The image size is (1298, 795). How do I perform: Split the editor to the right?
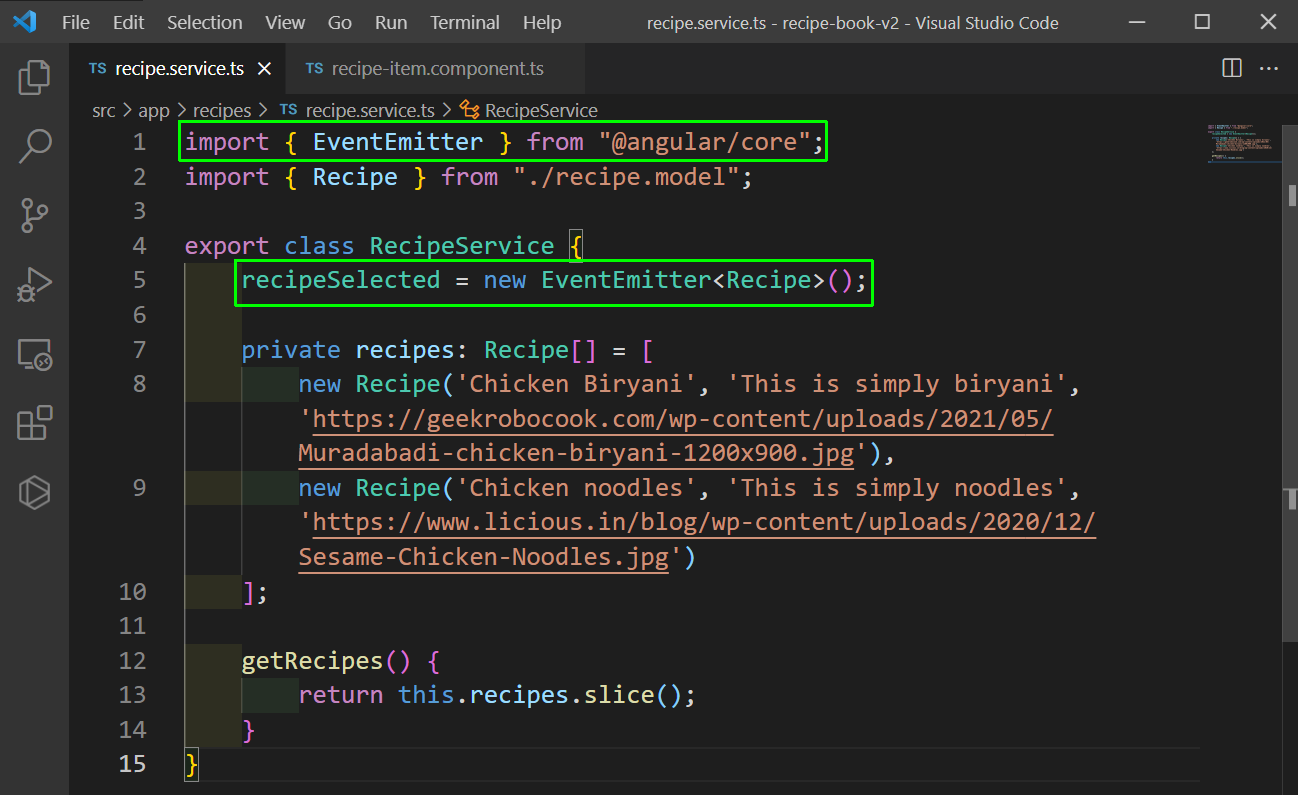pos(1232,68)
